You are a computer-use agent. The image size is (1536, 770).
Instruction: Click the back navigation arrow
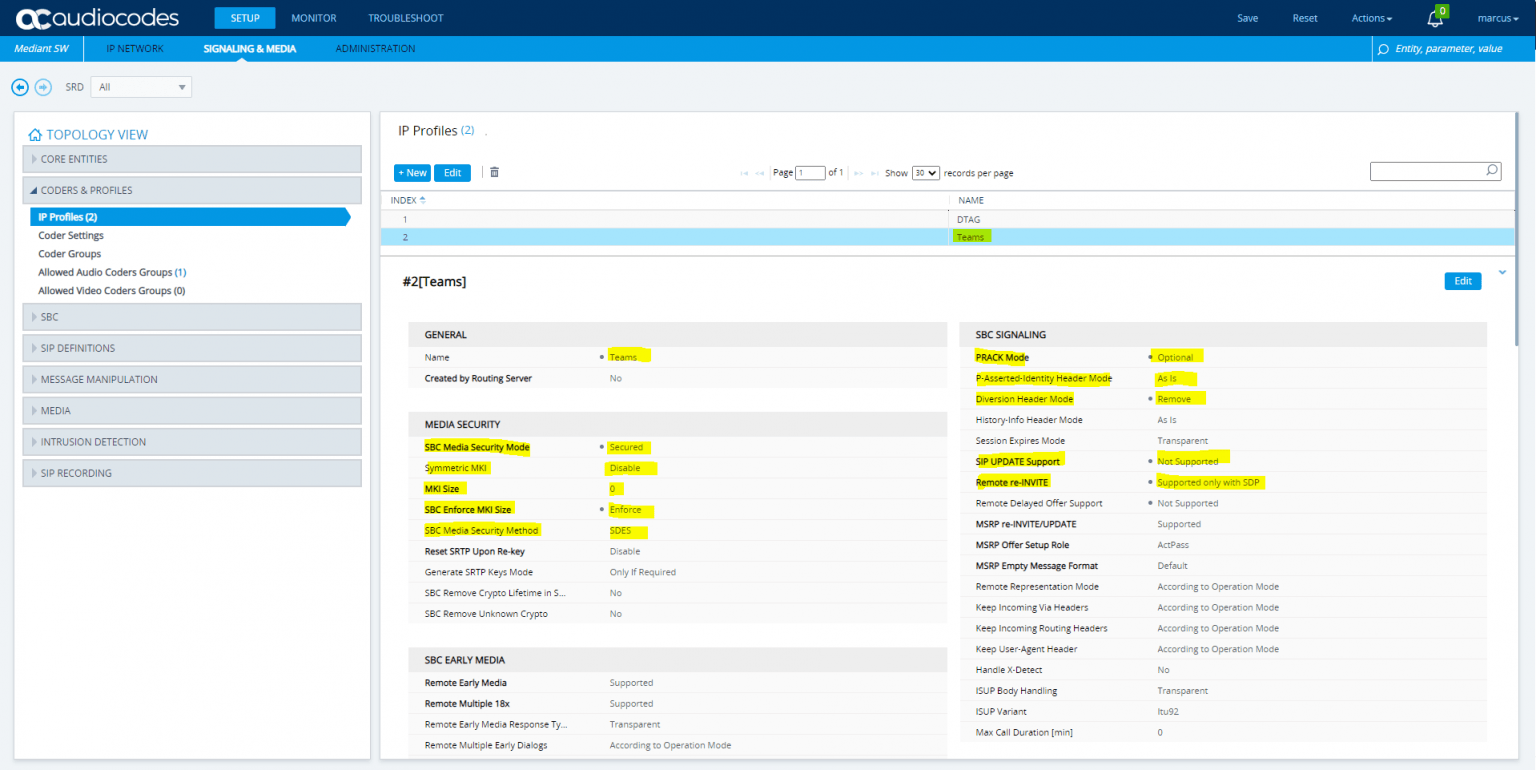pyautogui.click(x=20, y=87)
